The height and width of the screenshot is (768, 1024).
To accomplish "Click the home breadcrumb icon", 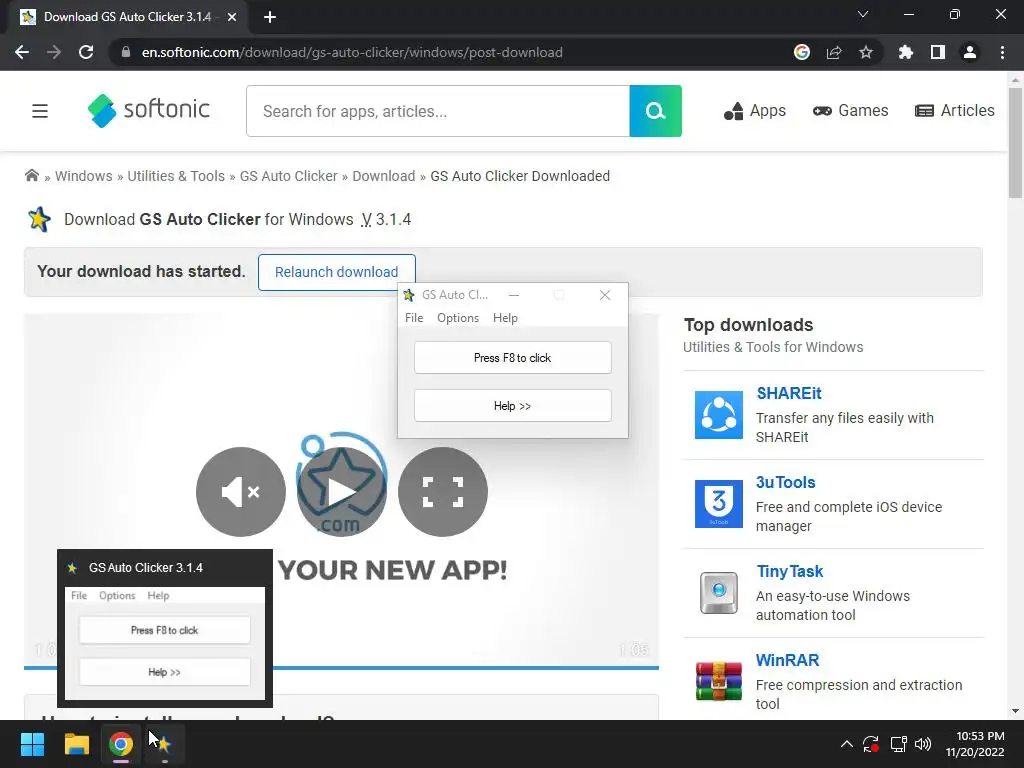I will pyautogui.click(x=31, y=175).
